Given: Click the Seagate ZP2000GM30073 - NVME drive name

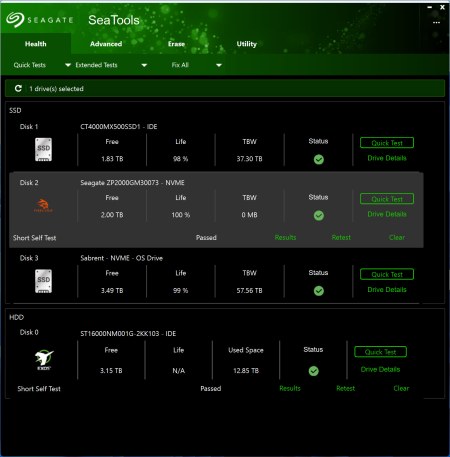Looking at the screenshot, I should [x=132, y=183].
